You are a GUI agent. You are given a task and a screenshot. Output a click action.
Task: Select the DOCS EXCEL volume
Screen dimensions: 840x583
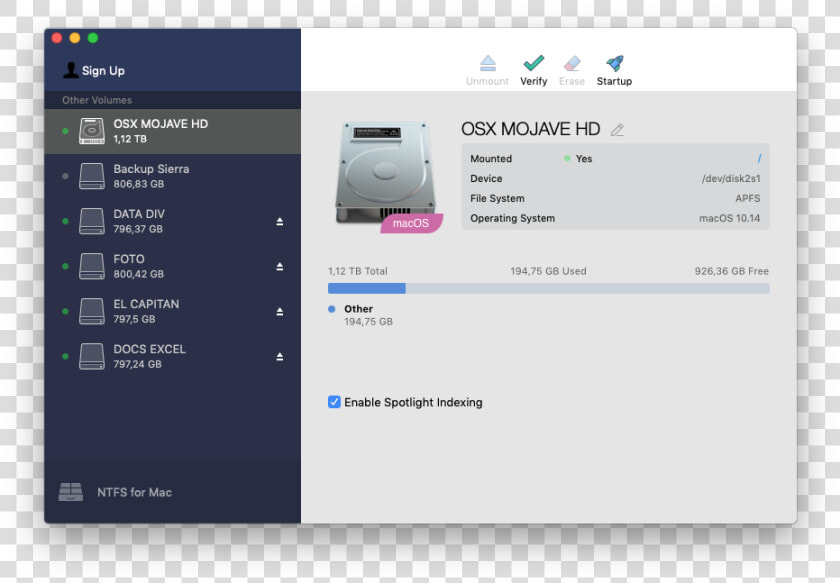(172, 356)
